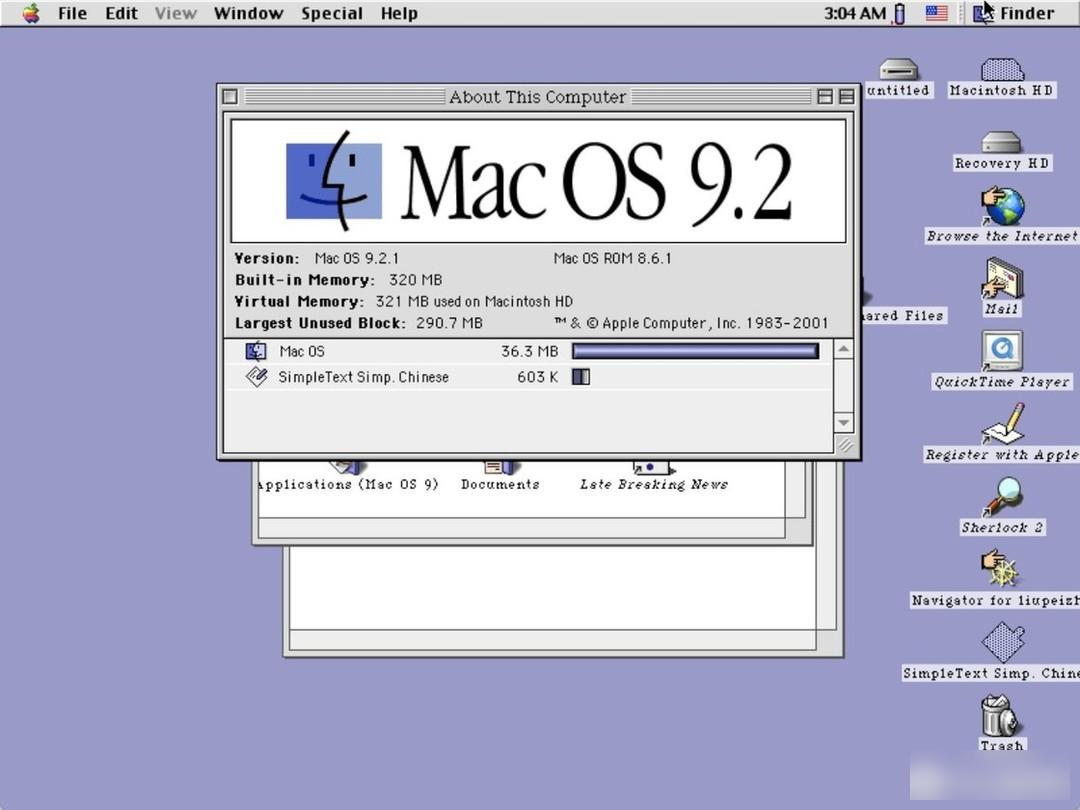
Task: Click the Mac OS ROM 8.6.1 text
Action: (x=612, y=258)
